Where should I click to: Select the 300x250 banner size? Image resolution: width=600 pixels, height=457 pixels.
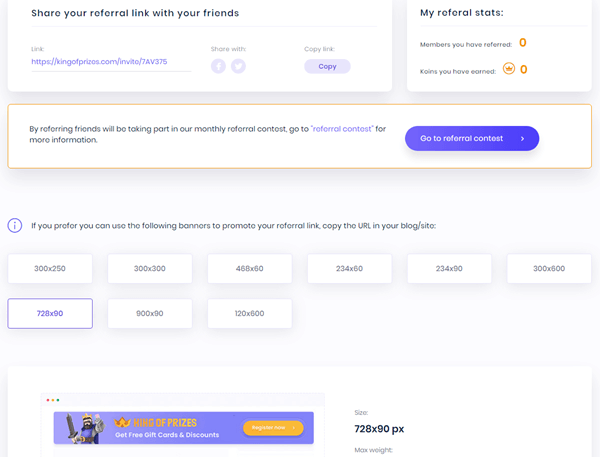coord(50,268)
